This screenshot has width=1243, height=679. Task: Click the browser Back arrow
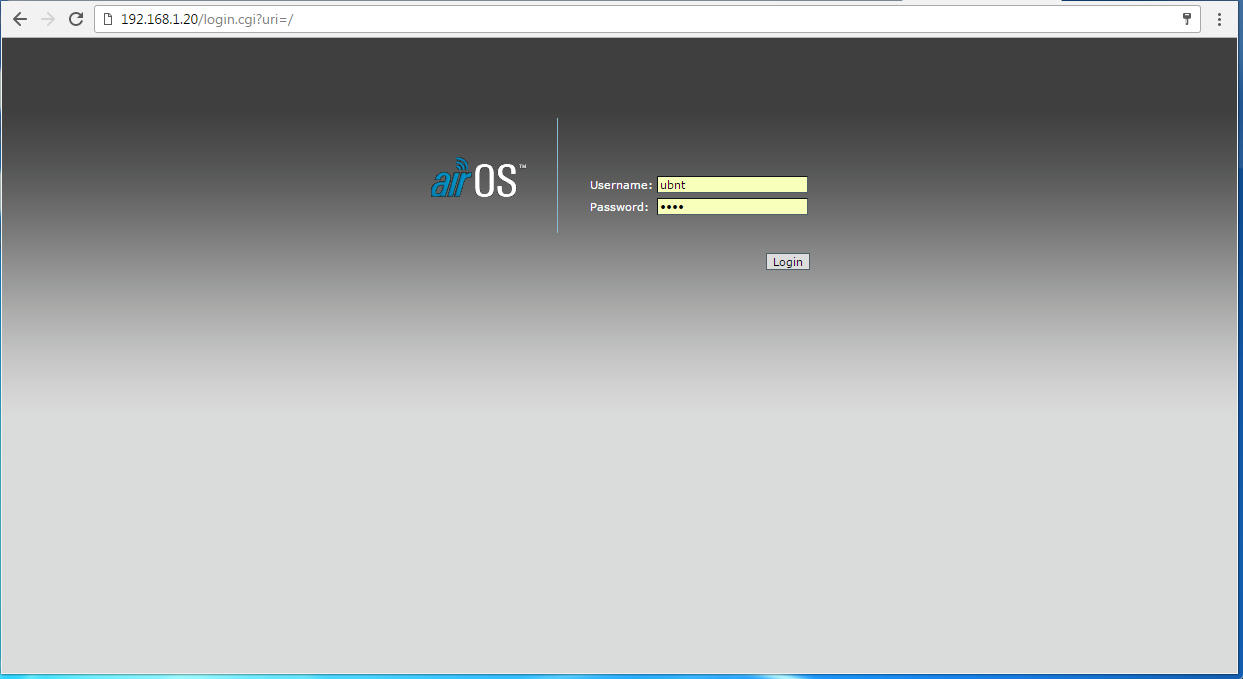point(20,19)
